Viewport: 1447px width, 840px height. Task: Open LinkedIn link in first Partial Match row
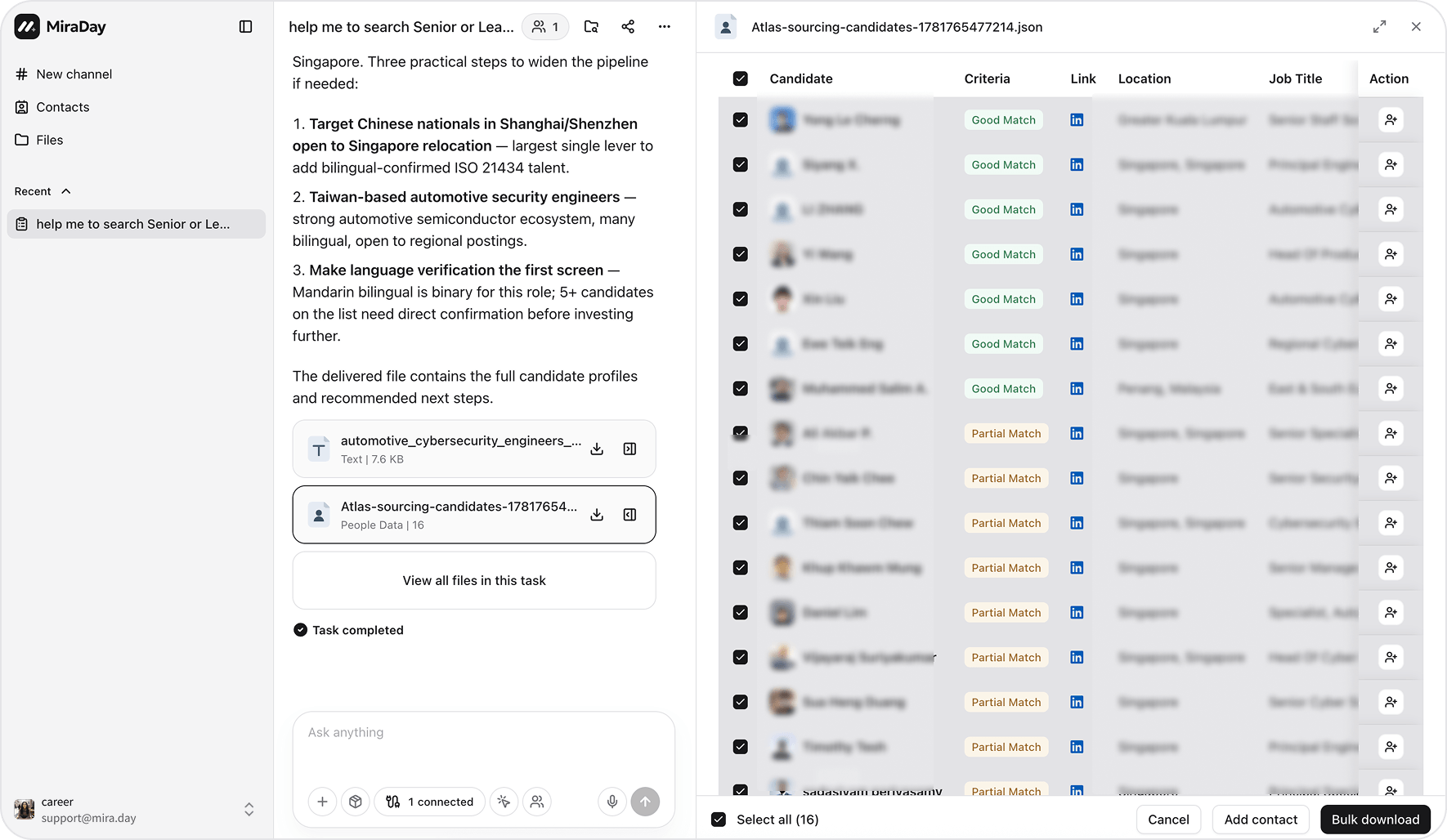(x=1077, y=433)
